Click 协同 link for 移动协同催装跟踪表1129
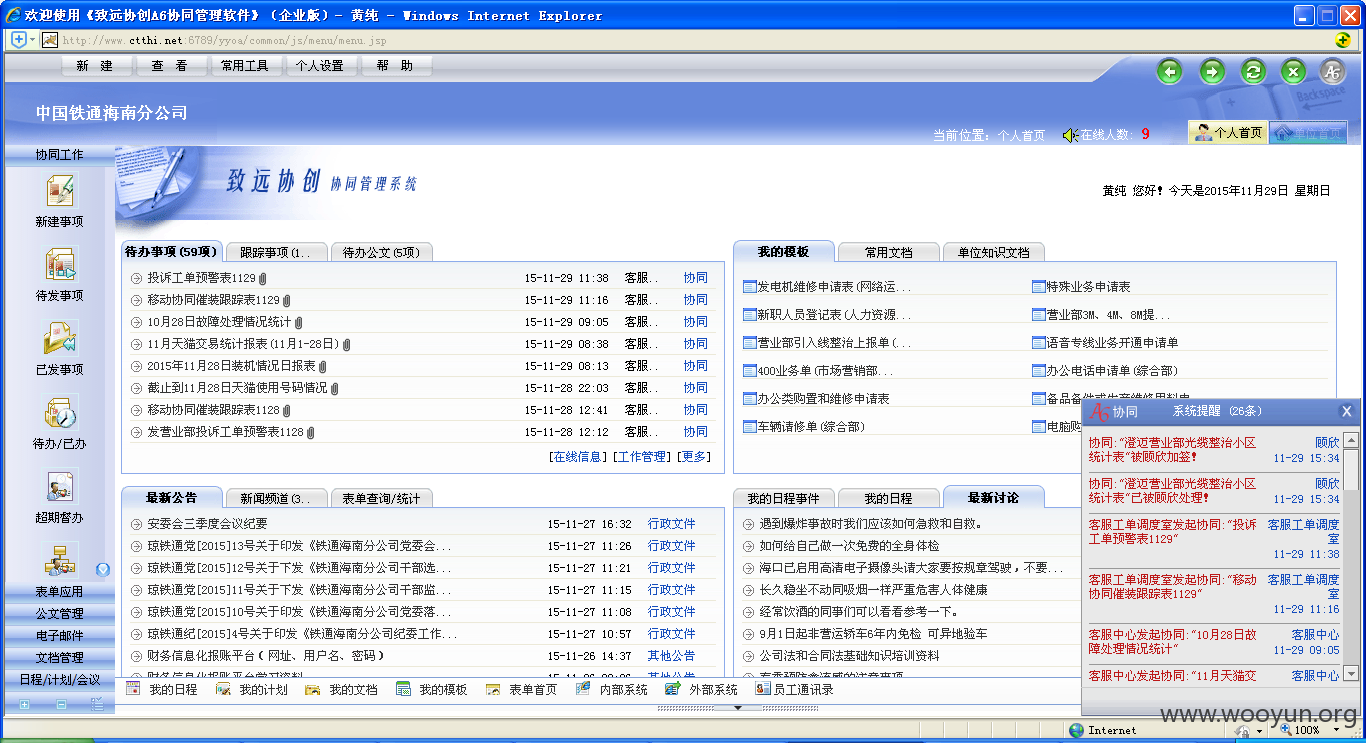The height and width of the screenshot is (743, 1366). 695,300
